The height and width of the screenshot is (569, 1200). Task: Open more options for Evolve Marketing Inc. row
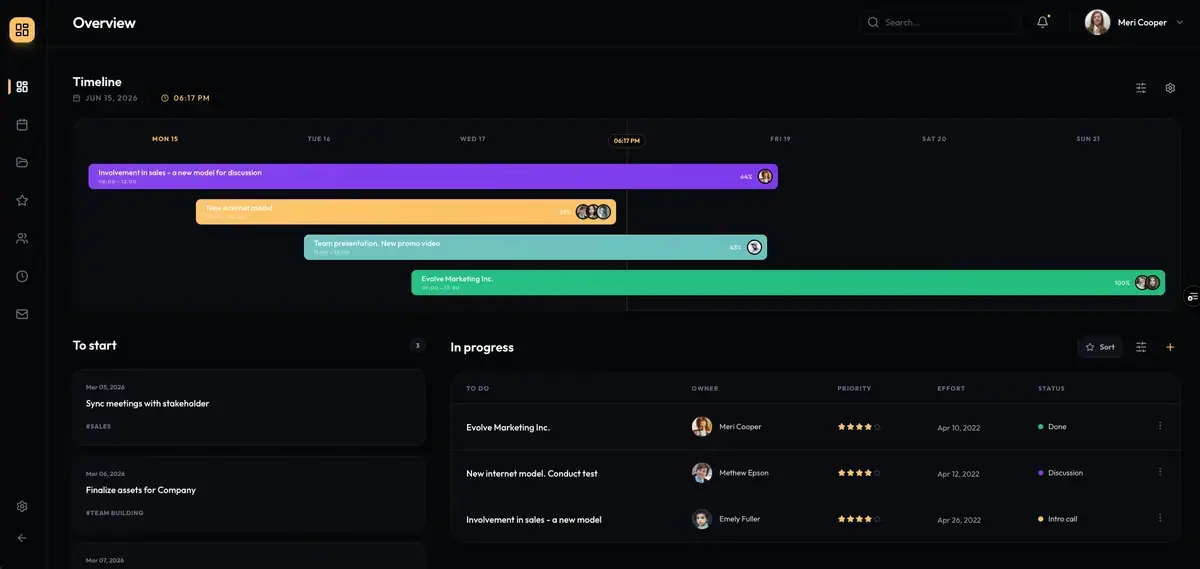(1160, 426)
